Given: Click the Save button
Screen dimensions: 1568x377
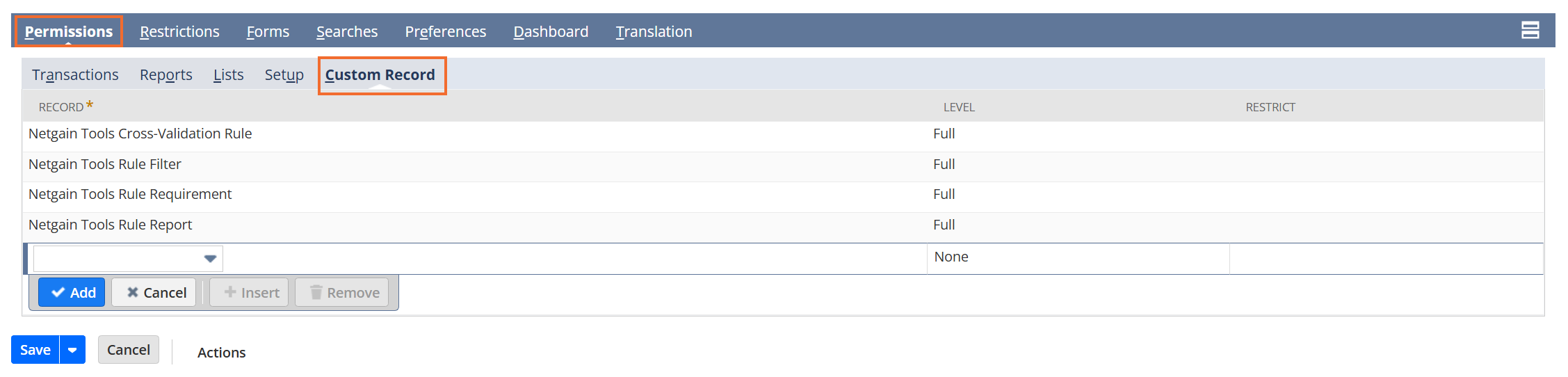Looking at the screenshot, I should pyautogui.click(x=35, y=350).
